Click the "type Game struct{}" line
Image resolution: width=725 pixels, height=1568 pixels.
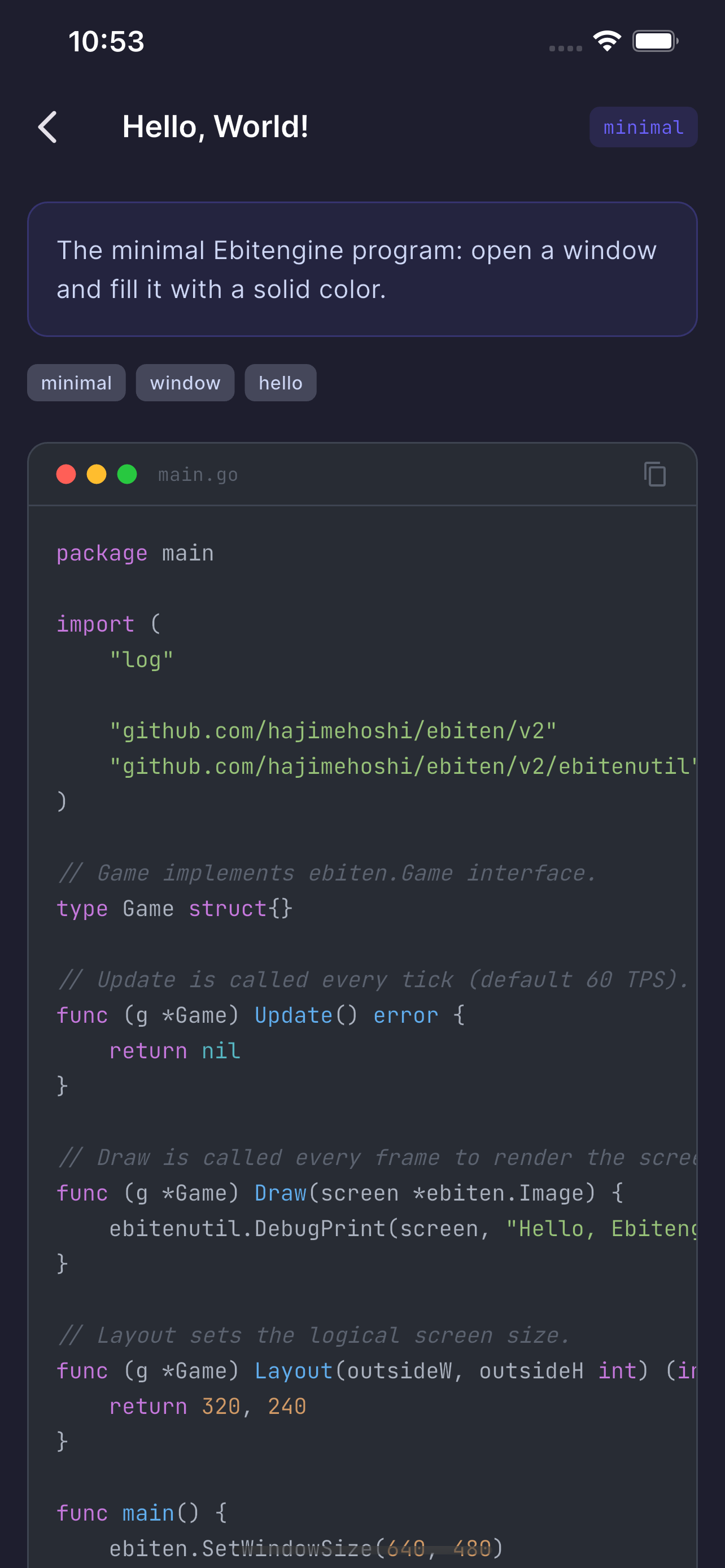tap(174, 909)
